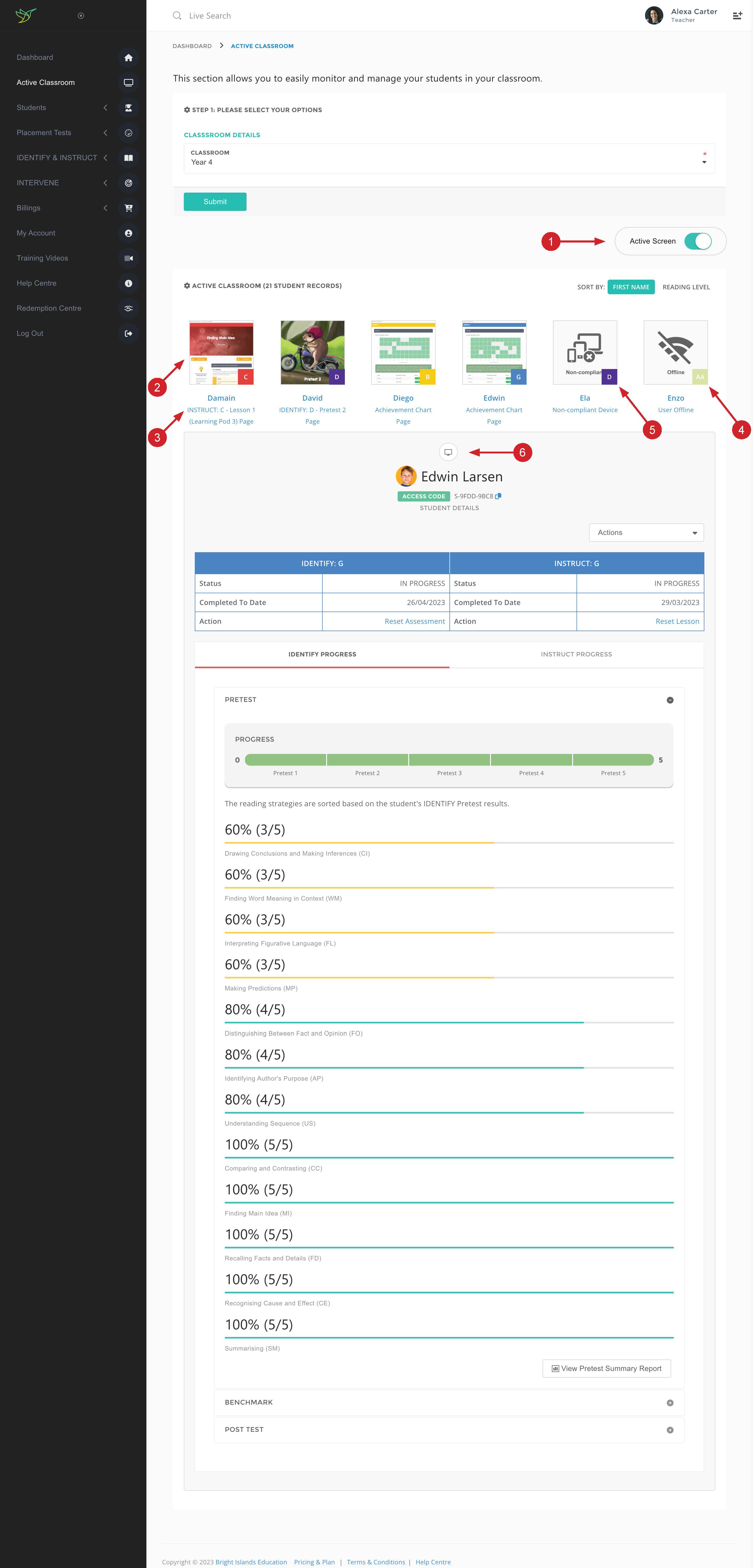Open the Actions dropdown

(x=646, y=533)
